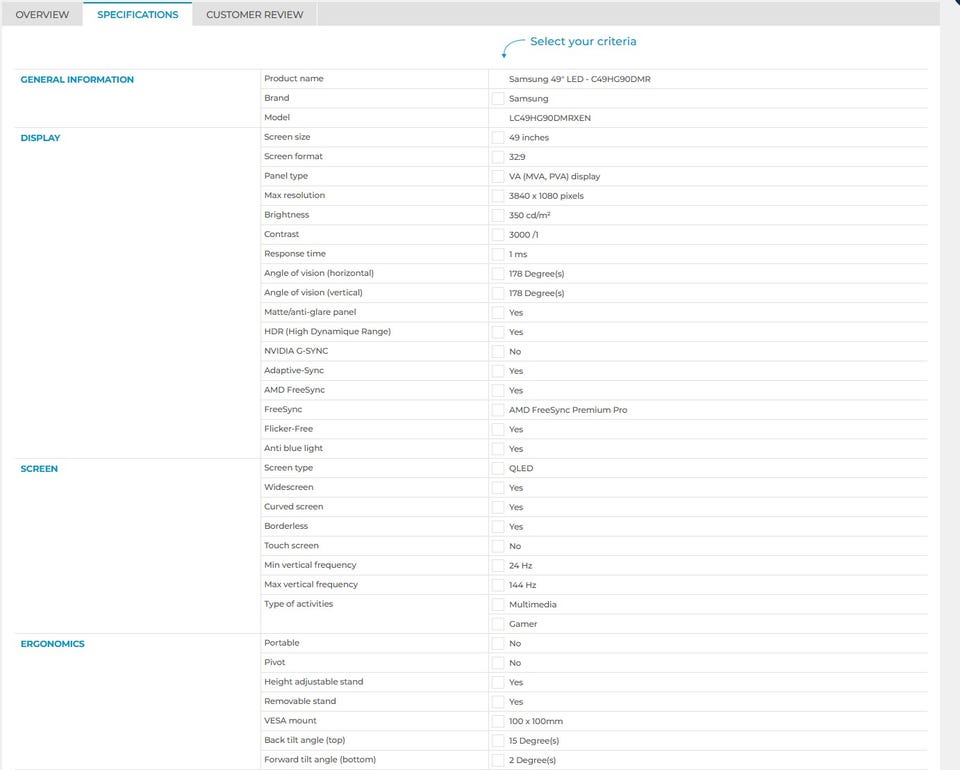Screen dimensions: 960x770
Task: Select the 3000 /1 contrast checkbox
Action: click(x=498, y=235)
